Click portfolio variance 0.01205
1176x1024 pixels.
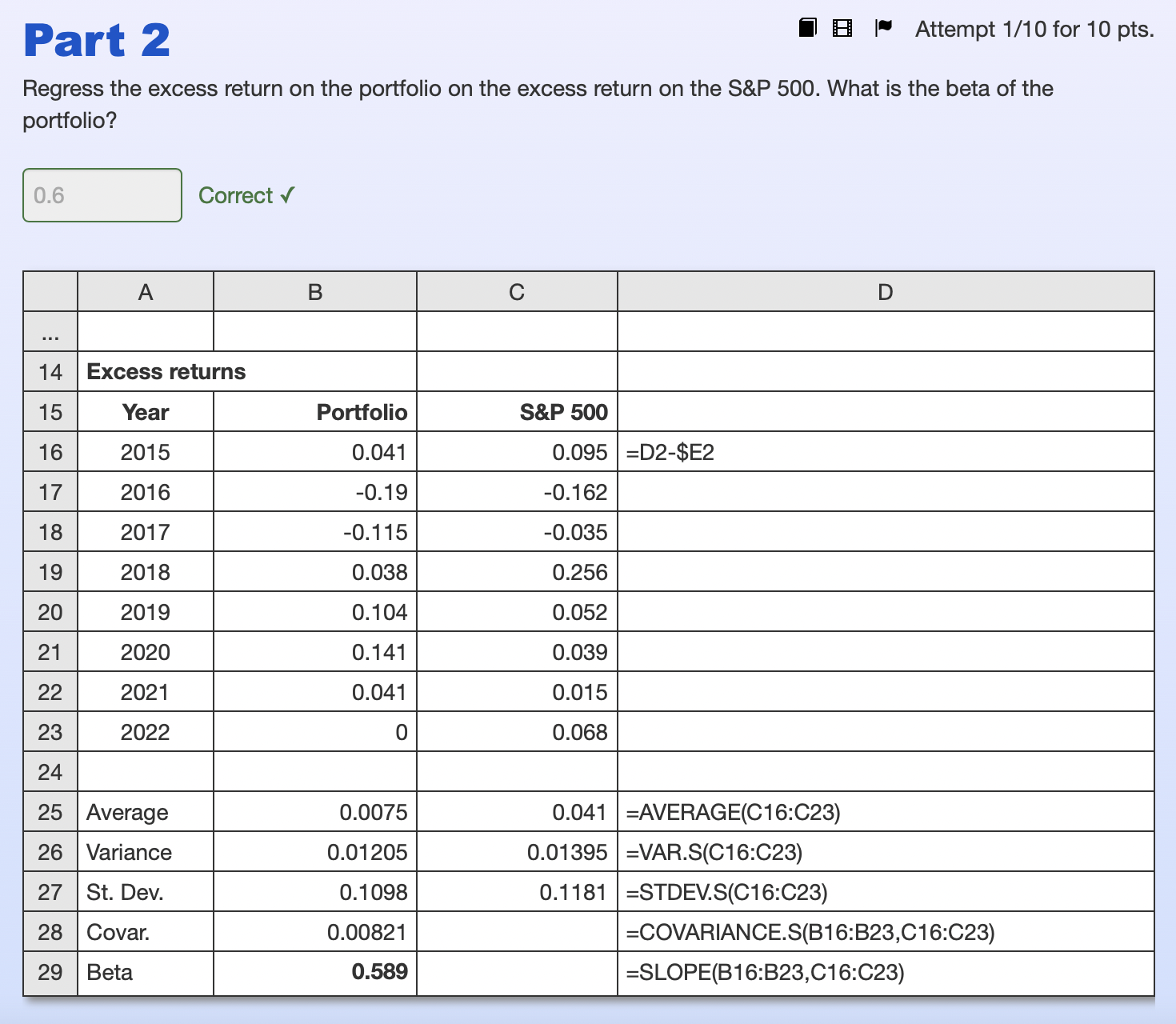click(315, 852)
